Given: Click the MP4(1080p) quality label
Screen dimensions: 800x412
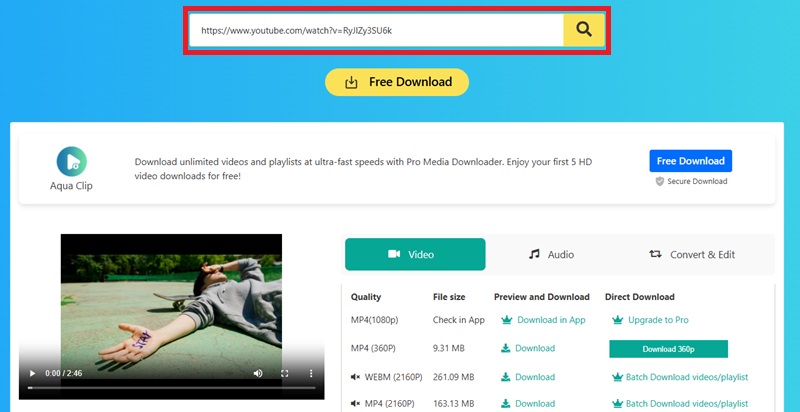Looking at the screenshot, I should [x=374, y=320].
